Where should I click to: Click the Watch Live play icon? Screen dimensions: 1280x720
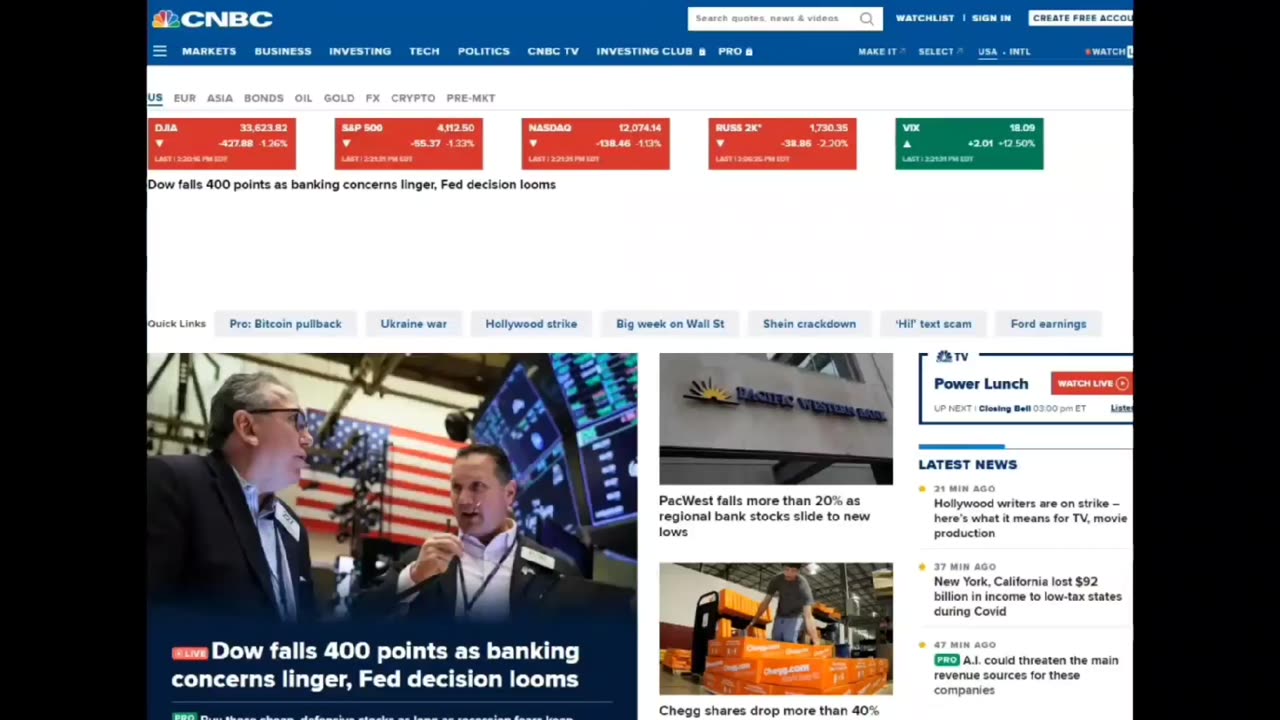1122,383
